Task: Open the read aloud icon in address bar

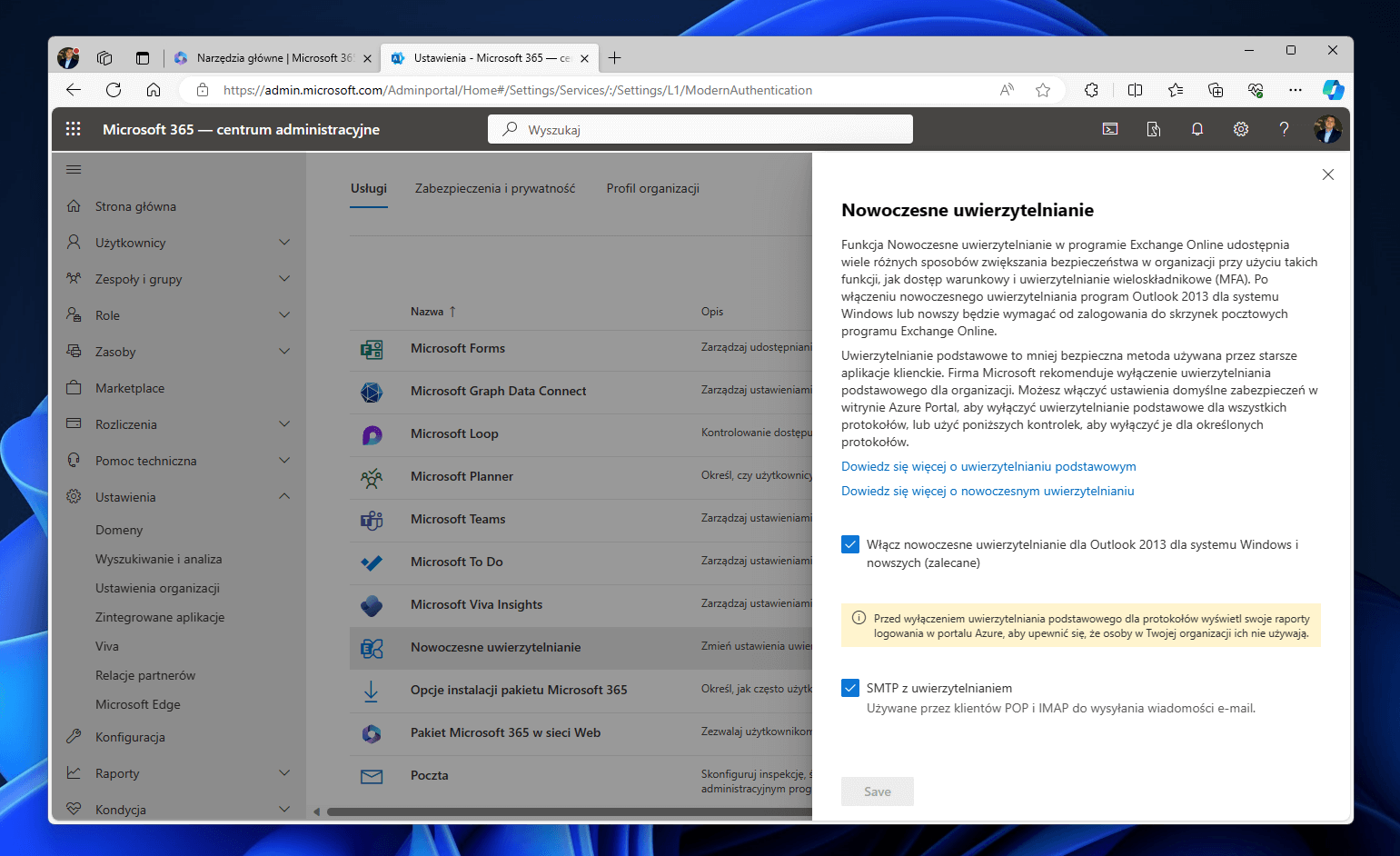Action: pyautogui.click(x=1007, y=90)
